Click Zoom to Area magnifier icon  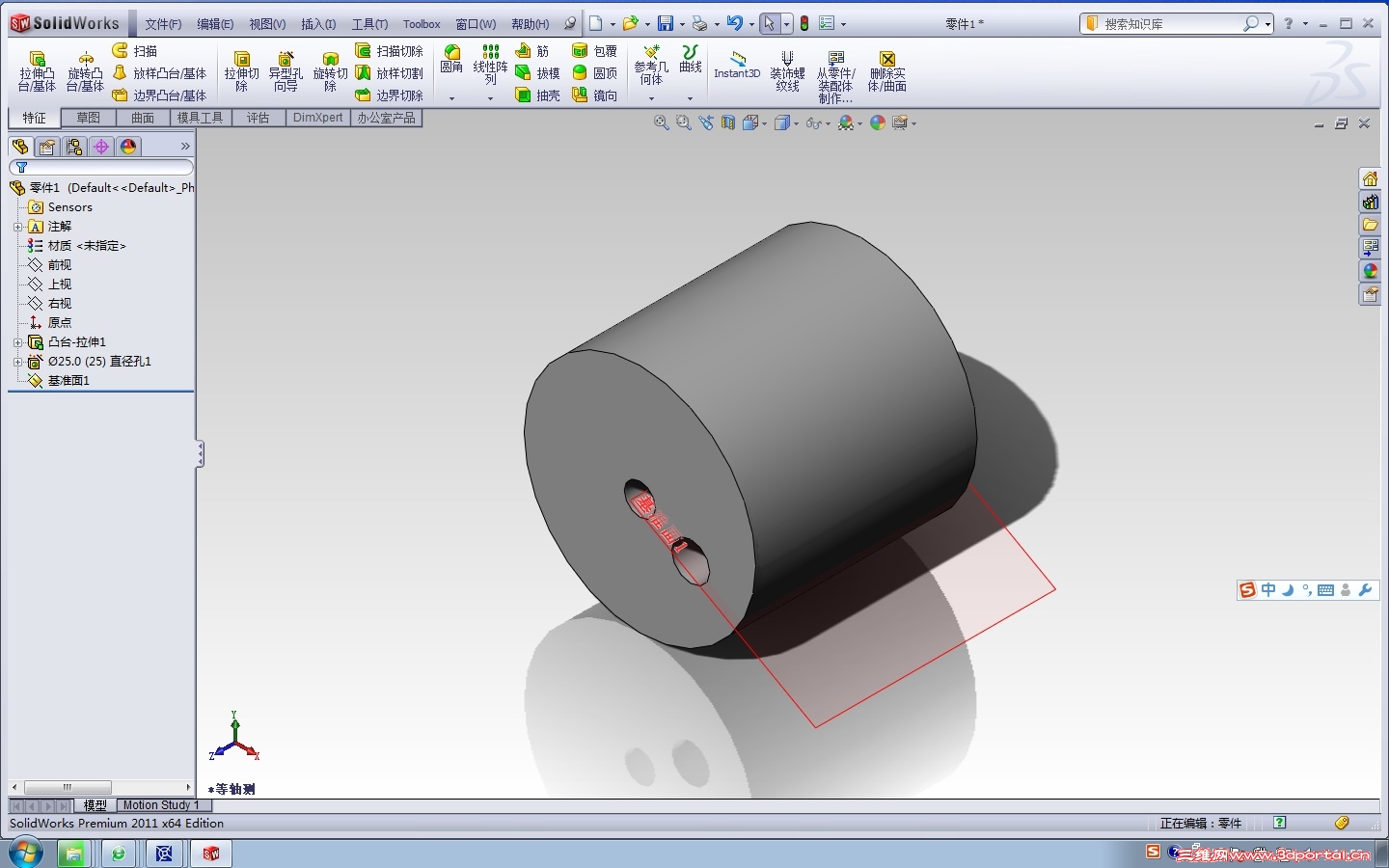pos(684,122)
